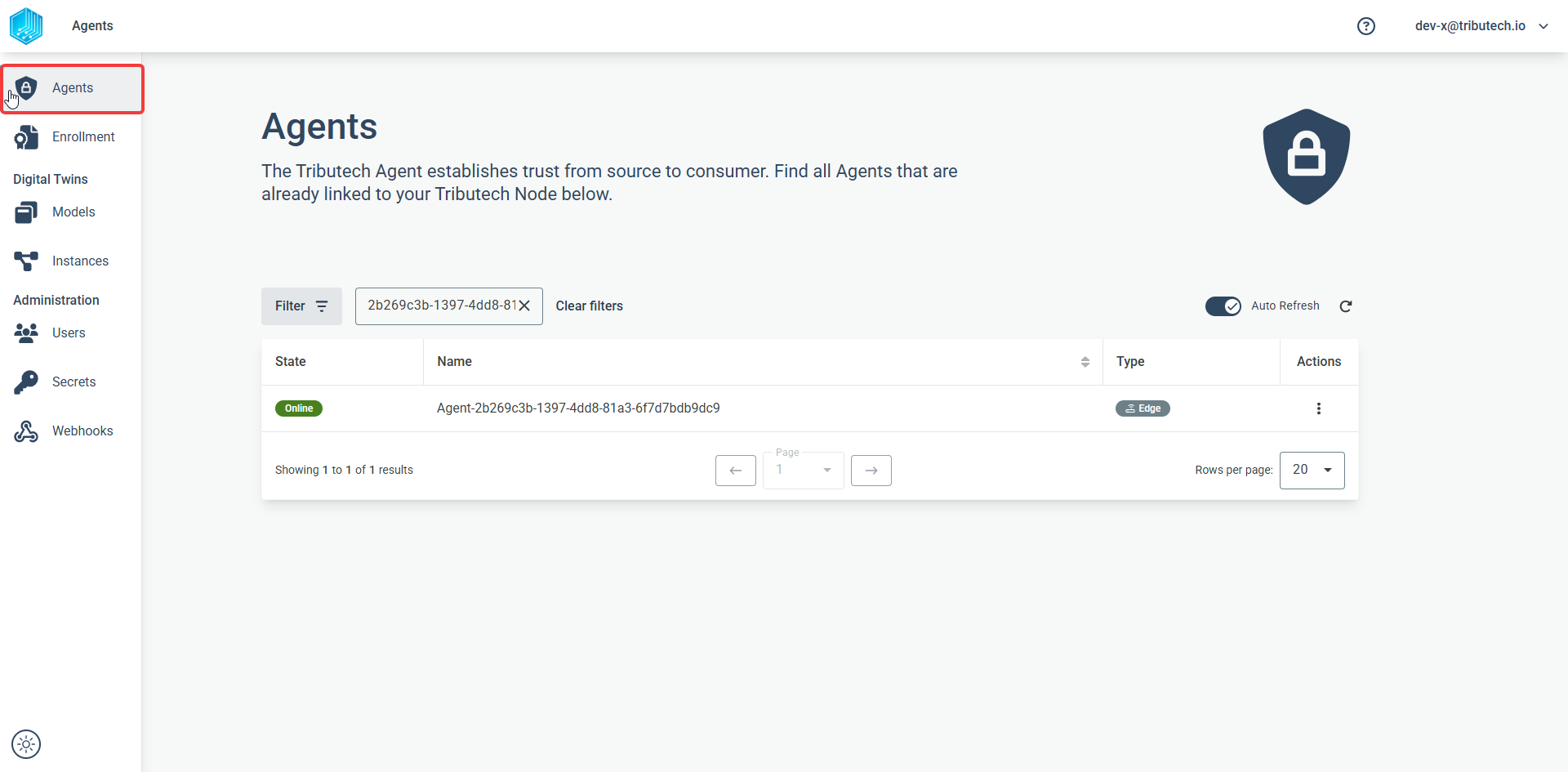This screenshot has height=772, width=1568.
Task: Click the Administration section heading
Action: [56, 301]
